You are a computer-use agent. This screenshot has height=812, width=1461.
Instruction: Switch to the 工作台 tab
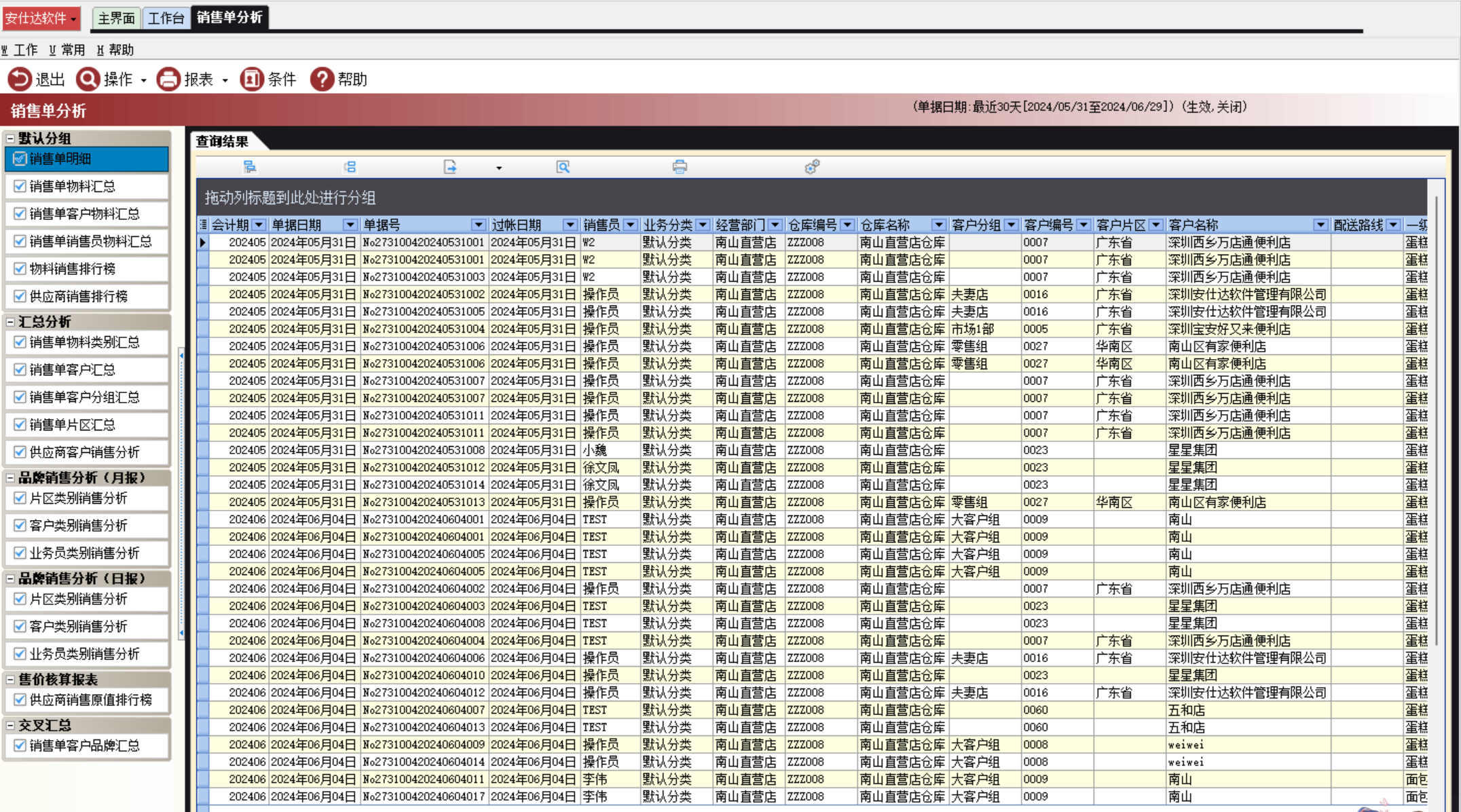[166, 18]
